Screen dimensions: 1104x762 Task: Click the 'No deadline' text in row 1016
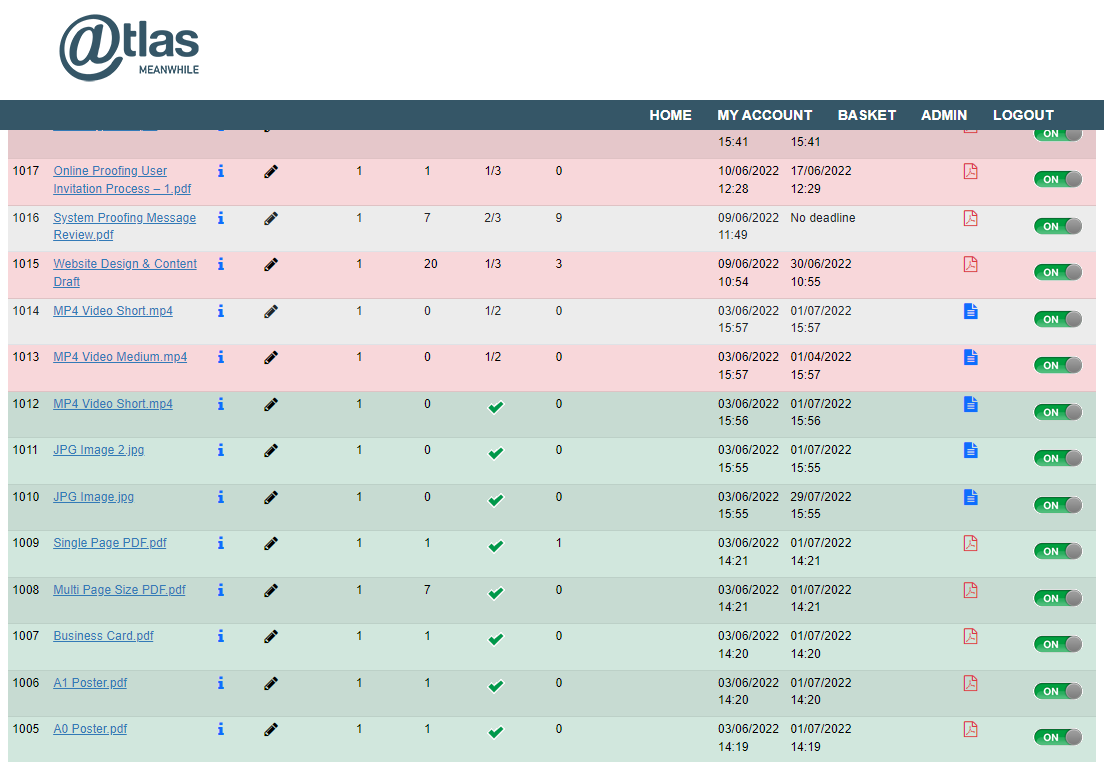click(822, 218)
